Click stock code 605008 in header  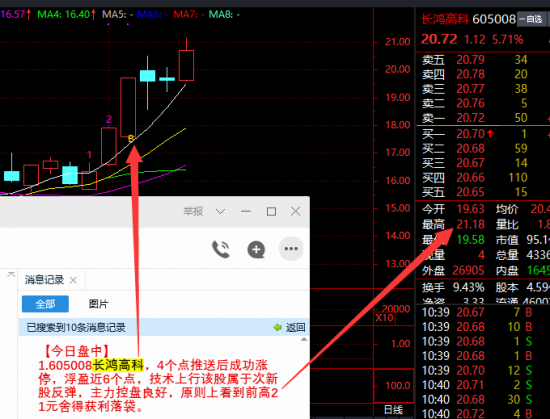pyautogui.click(x=494, y=19)
